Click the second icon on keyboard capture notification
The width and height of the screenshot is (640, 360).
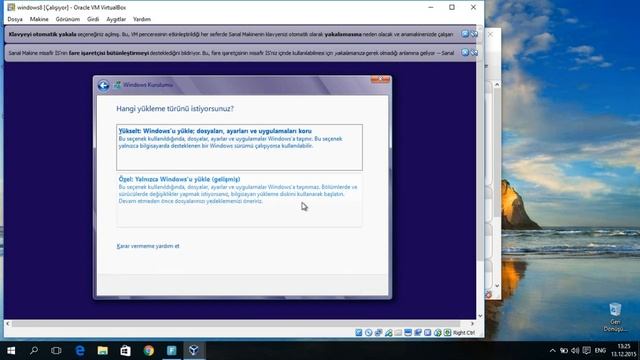tap(474, 34)
